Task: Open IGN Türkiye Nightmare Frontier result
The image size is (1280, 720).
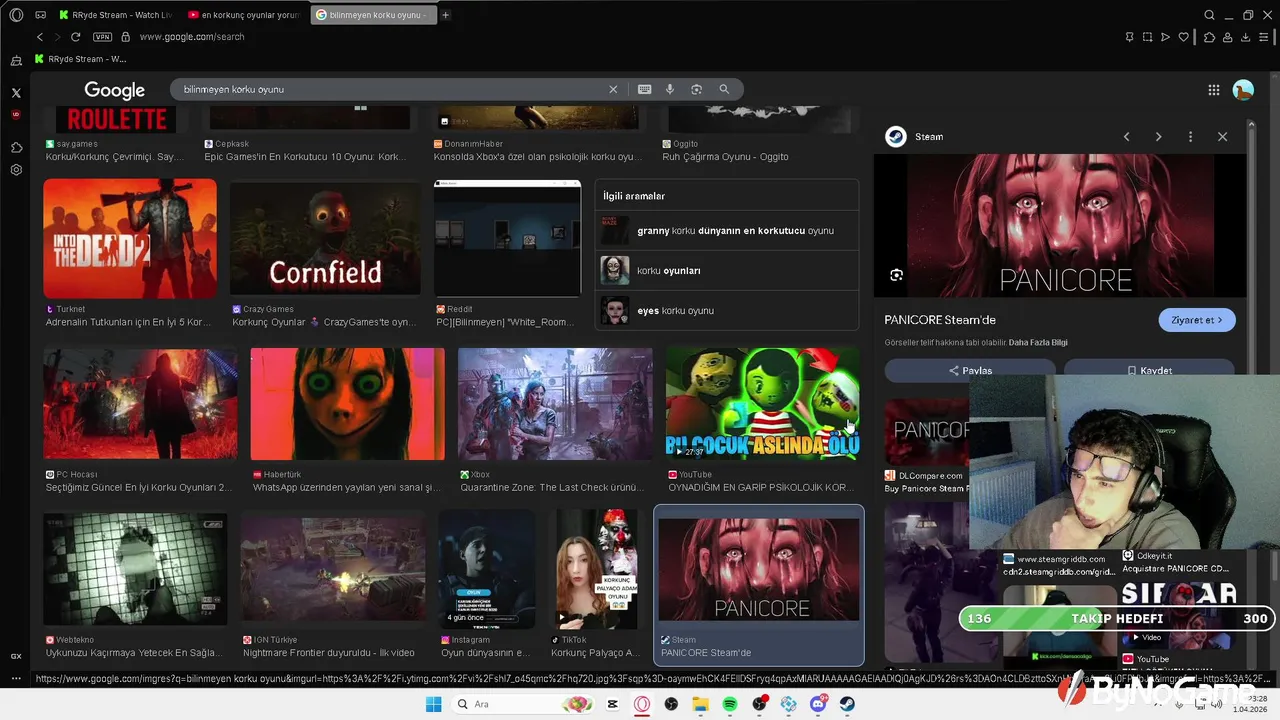Action: click(333, 569)
